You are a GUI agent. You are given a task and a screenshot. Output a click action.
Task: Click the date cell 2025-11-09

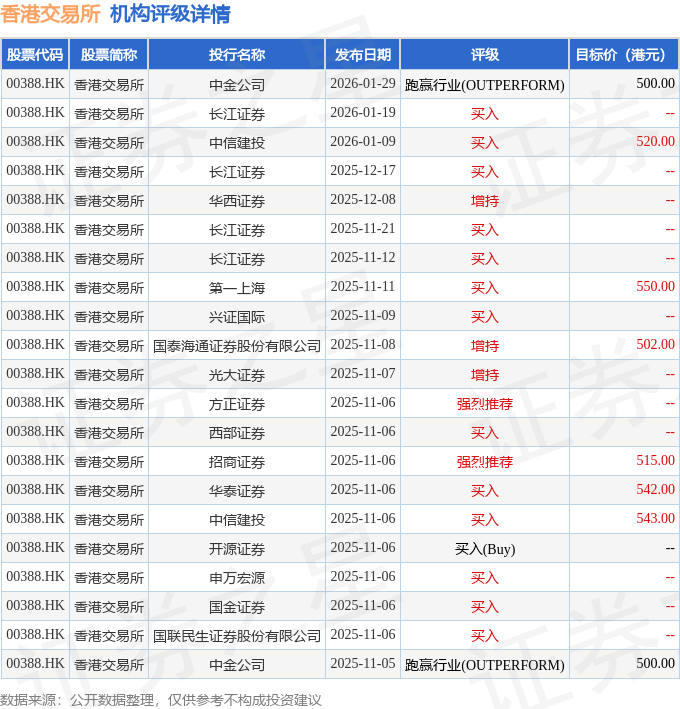363,316
